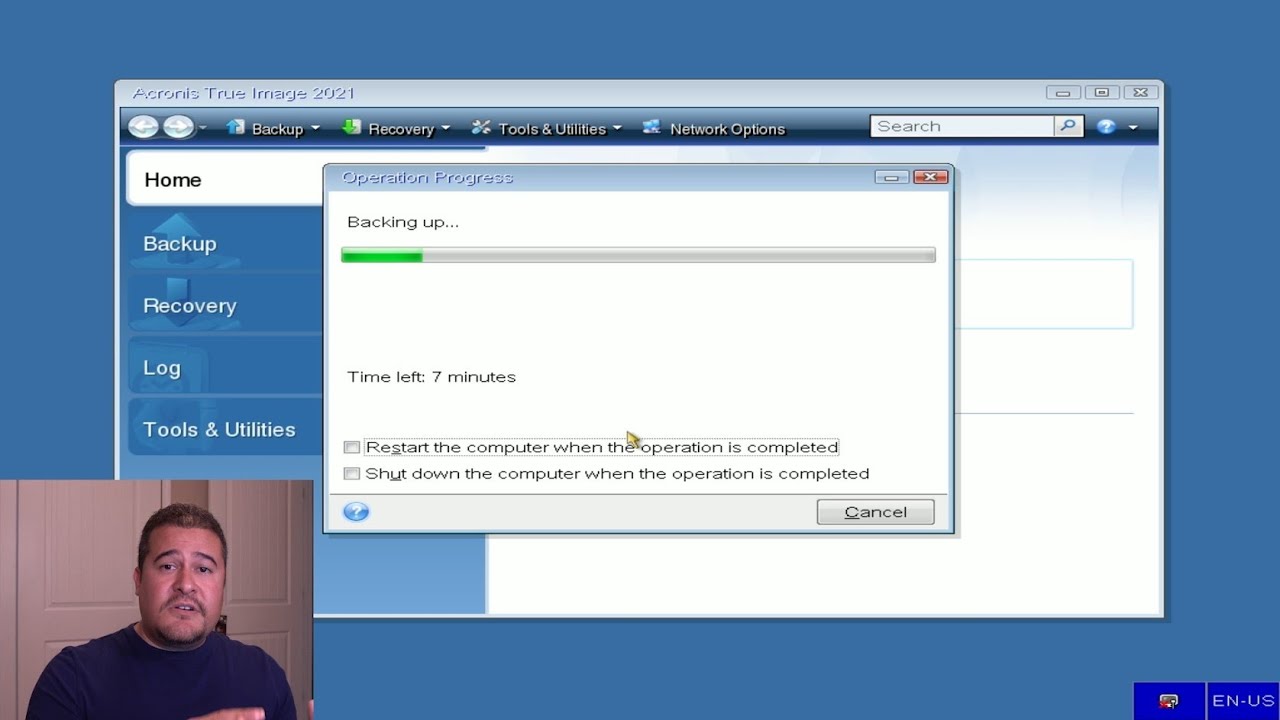Minimize the Operation Progress dialog

point(891,177)
